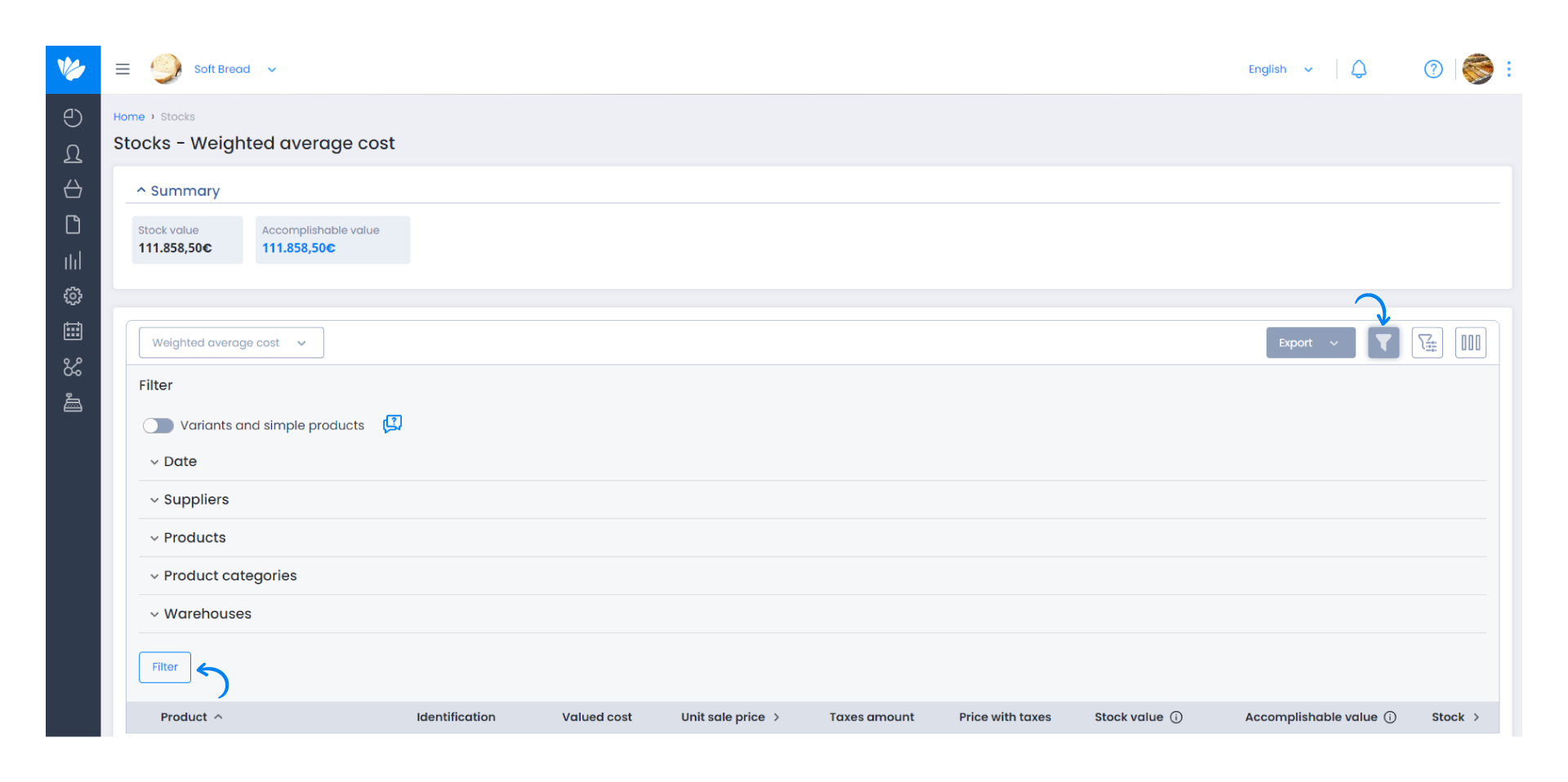Open the Weighted average cost dropdown
This screenshot has width=1568, height=782.
231,343
